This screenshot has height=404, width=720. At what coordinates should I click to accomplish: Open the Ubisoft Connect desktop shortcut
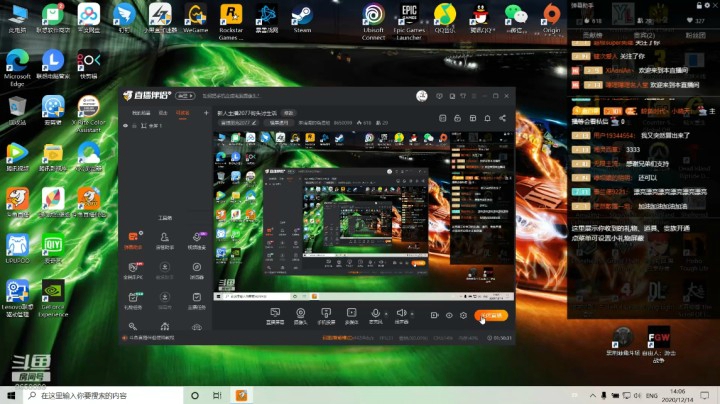[x=373, y=22]
